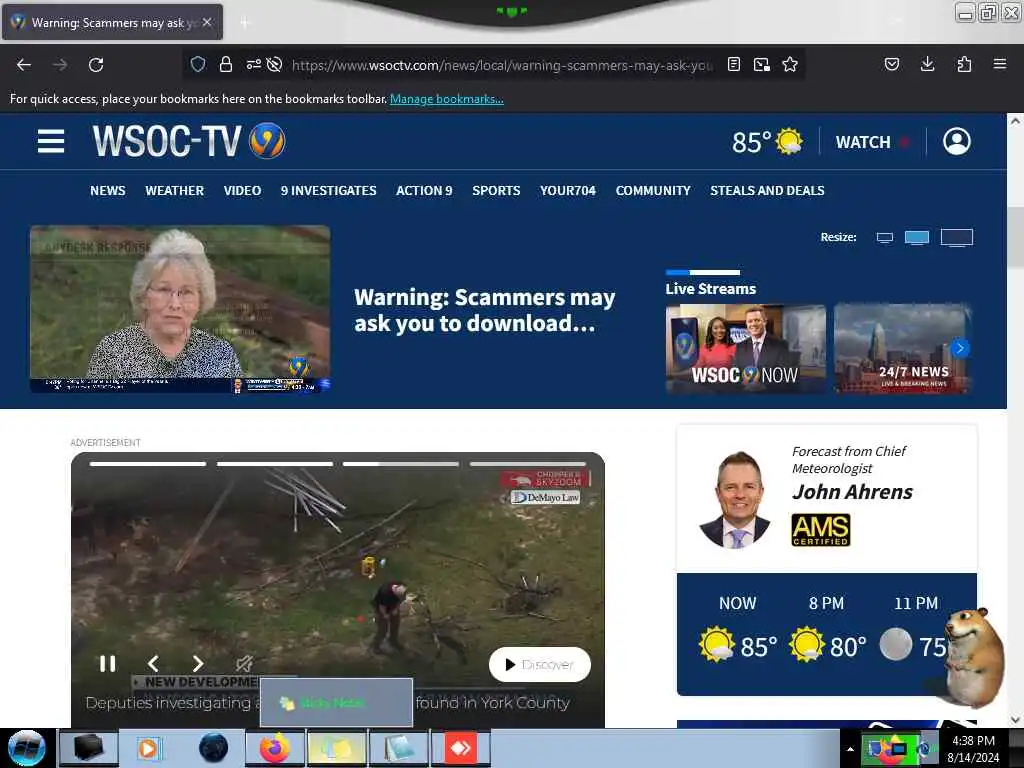1024x768 pixels.
Task: Open the WEATHER menu
Action: pyautogui.click(x=174, y=191)
